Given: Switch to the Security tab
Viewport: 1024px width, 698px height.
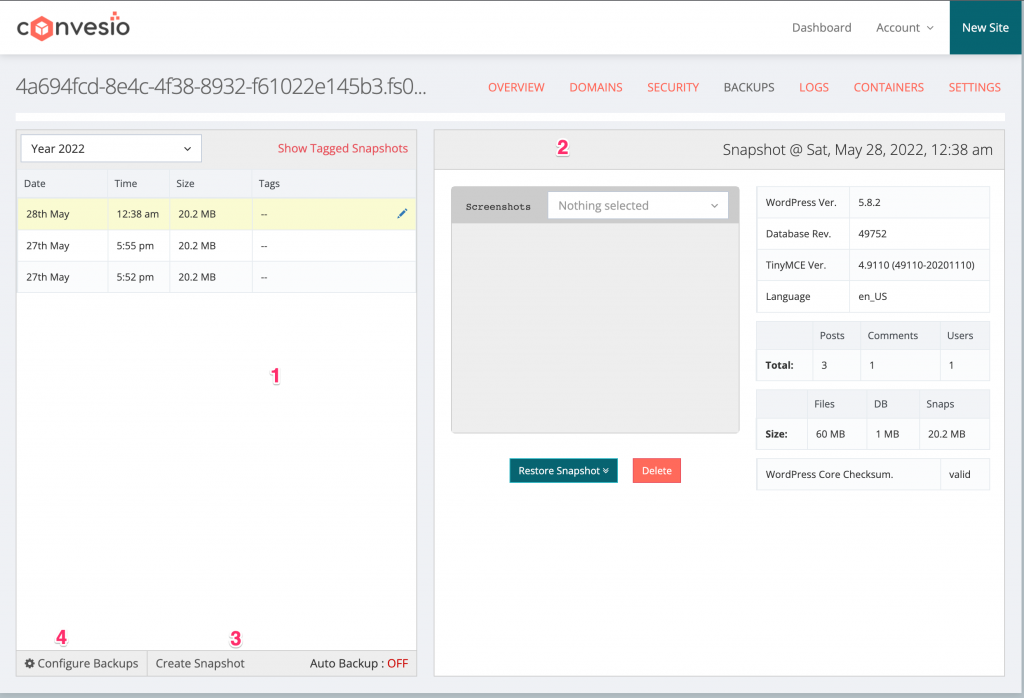Looking at the screenshot, I should 673,87.
